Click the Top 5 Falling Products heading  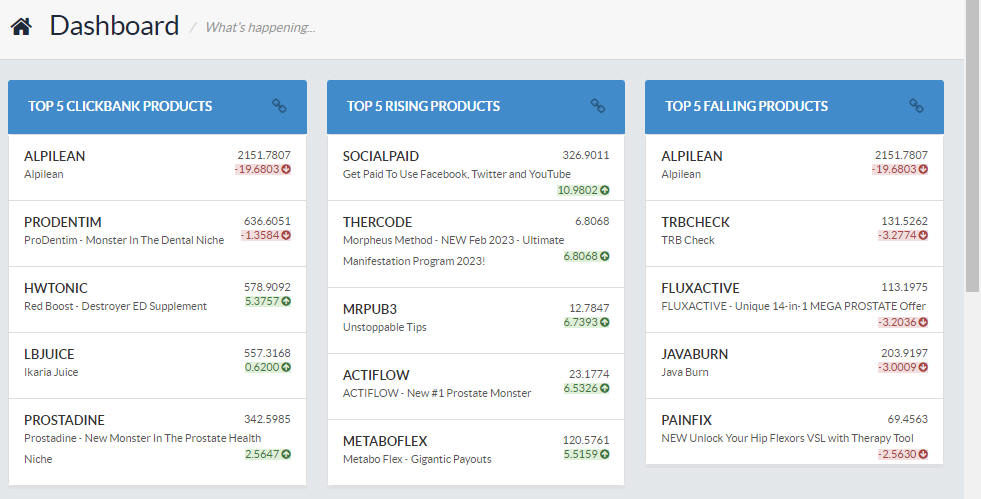click(746, 106)
